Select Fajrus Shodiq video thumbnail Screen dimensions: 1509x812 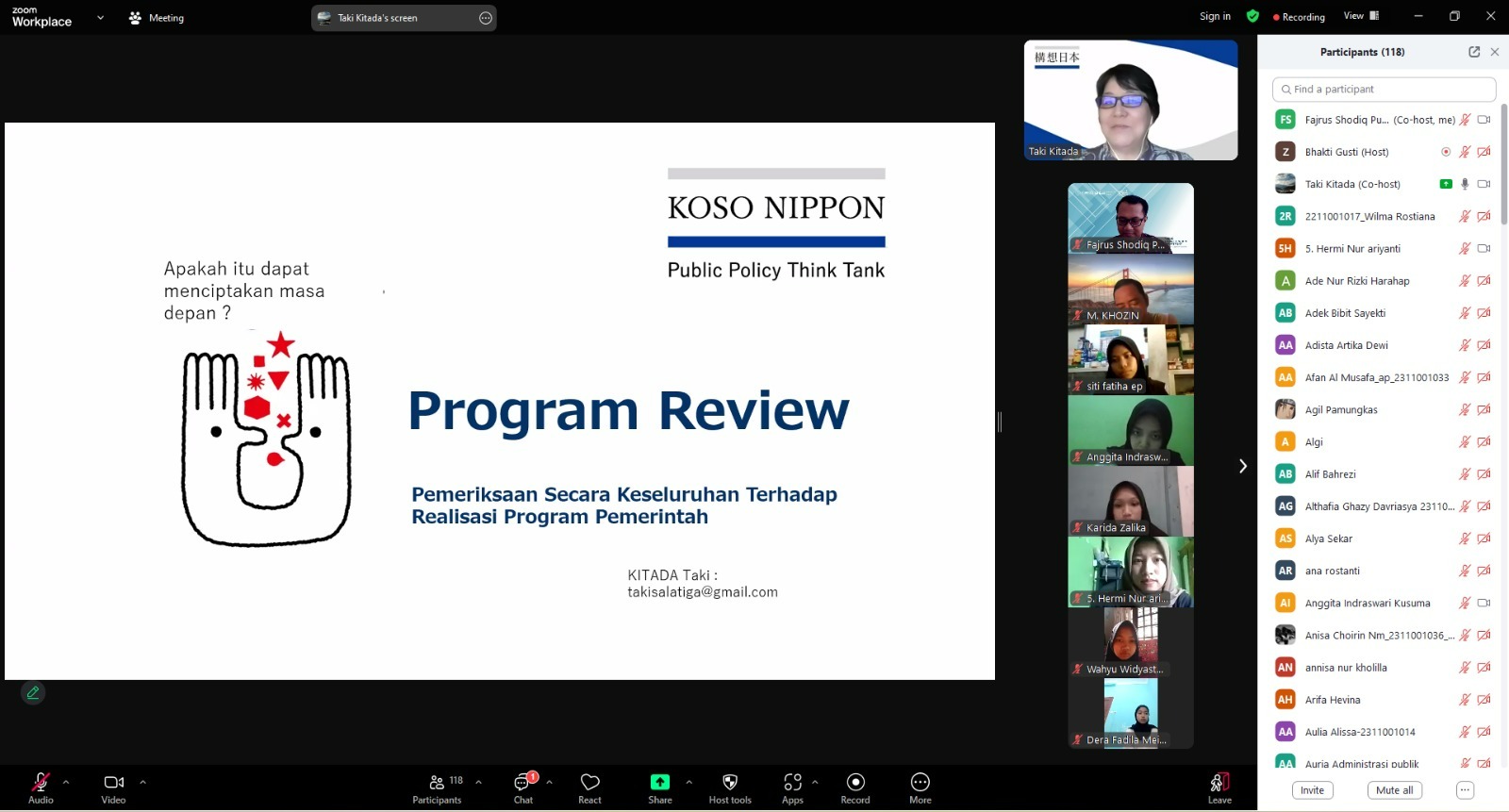1131,219
